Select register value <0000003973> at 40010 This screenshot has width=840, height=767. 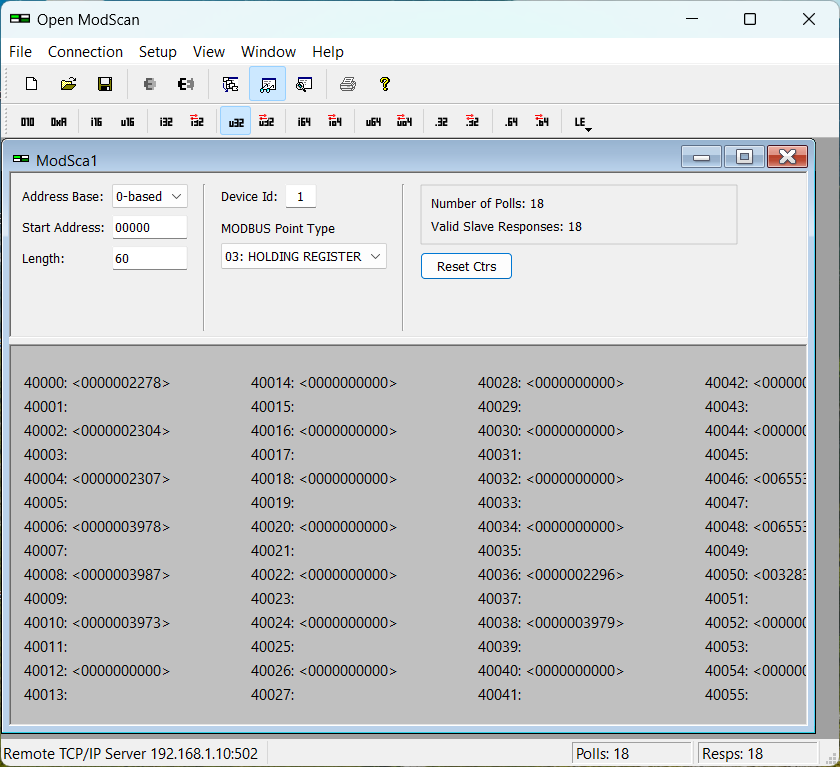[x=121, y=623]
